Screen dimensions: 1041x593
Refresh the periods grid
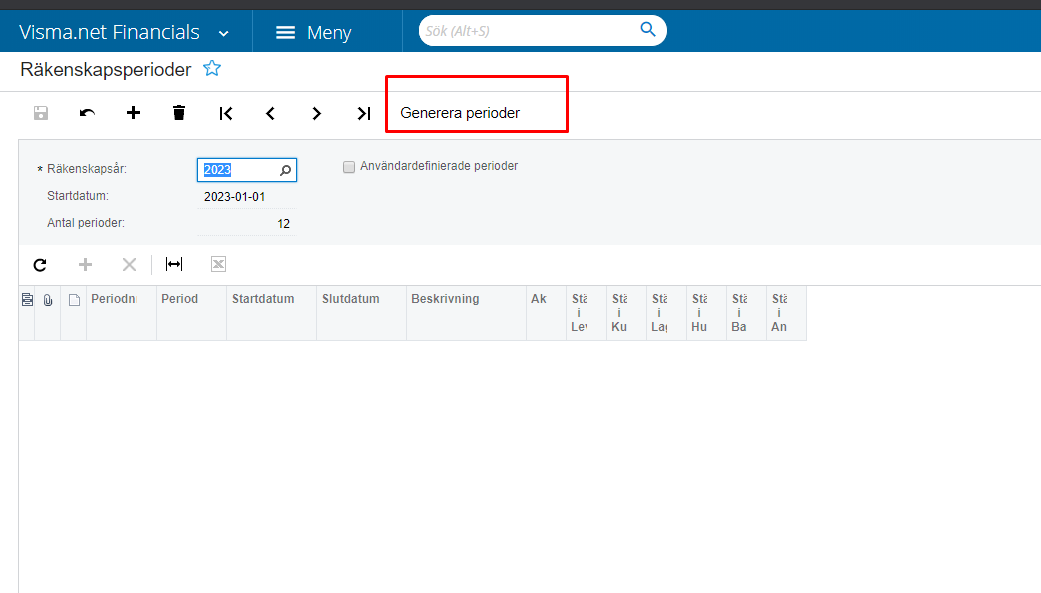pyautogui.click(x=40, y=265)
